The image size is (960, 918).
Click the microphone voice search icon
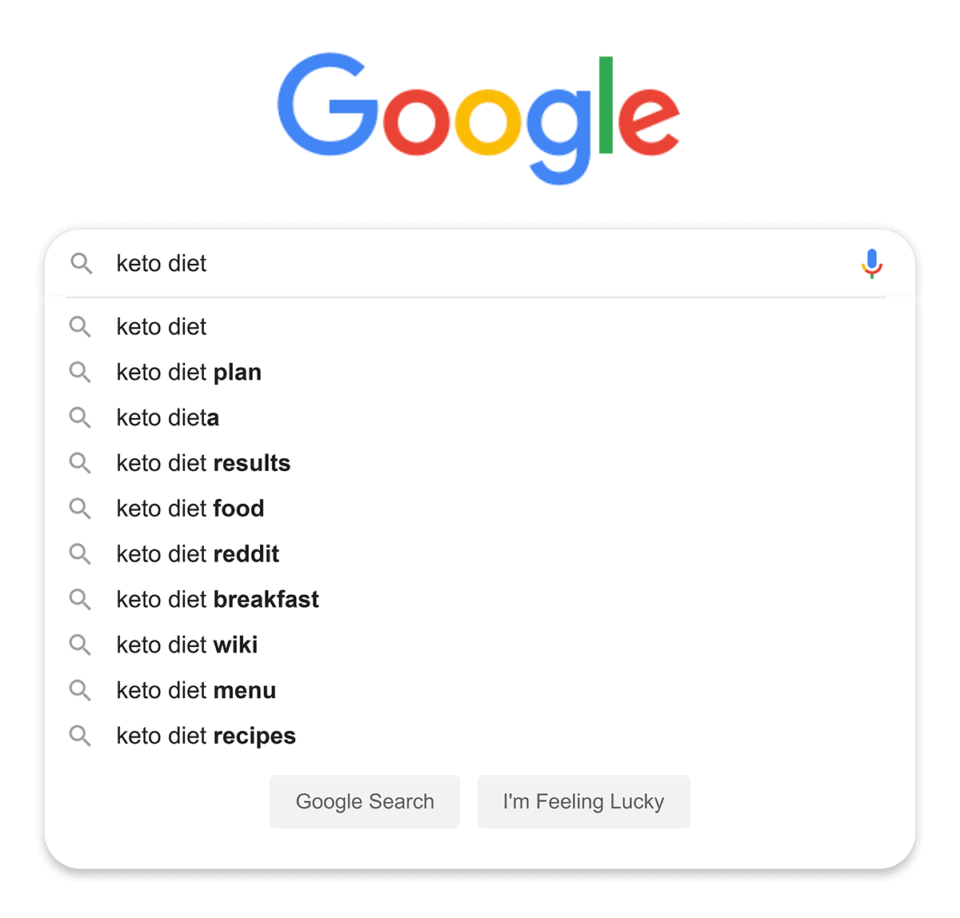pos(871,264)
